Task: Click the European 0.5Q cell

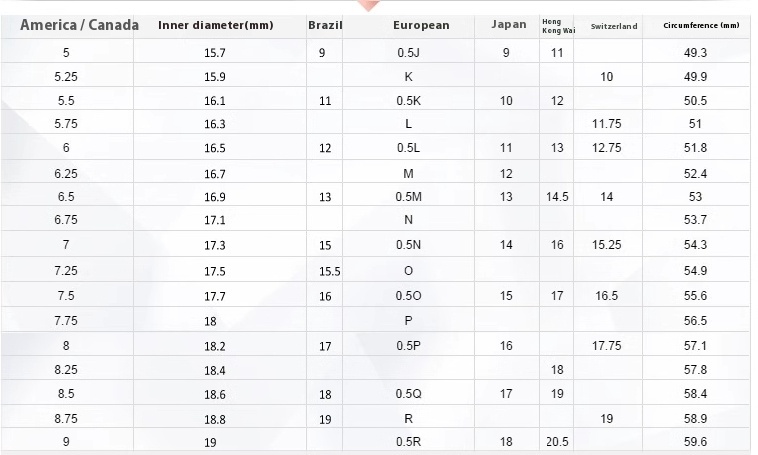Action: click(408, 394)
